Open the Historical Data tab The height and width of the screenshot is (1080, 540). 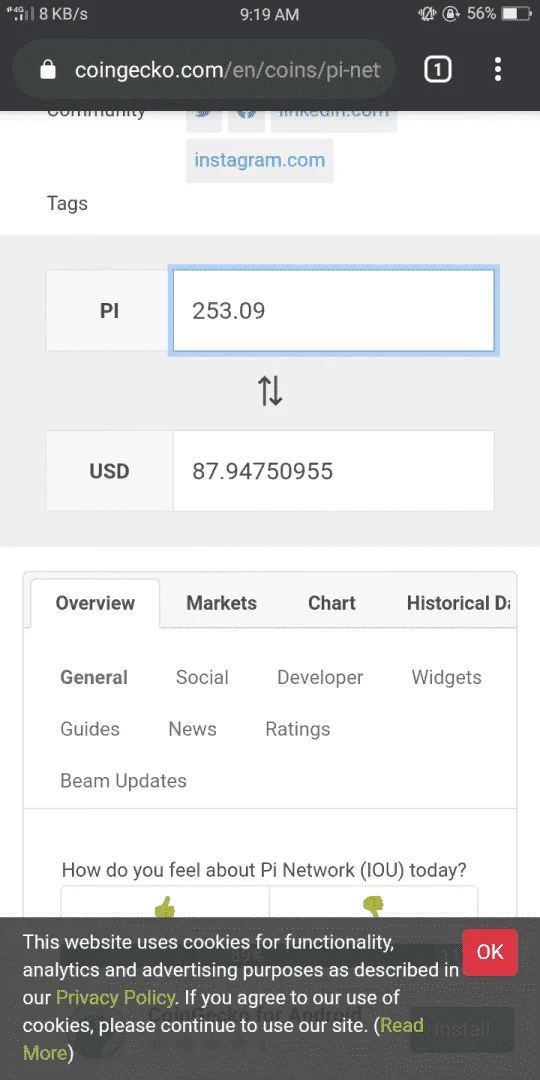point(458,603)
